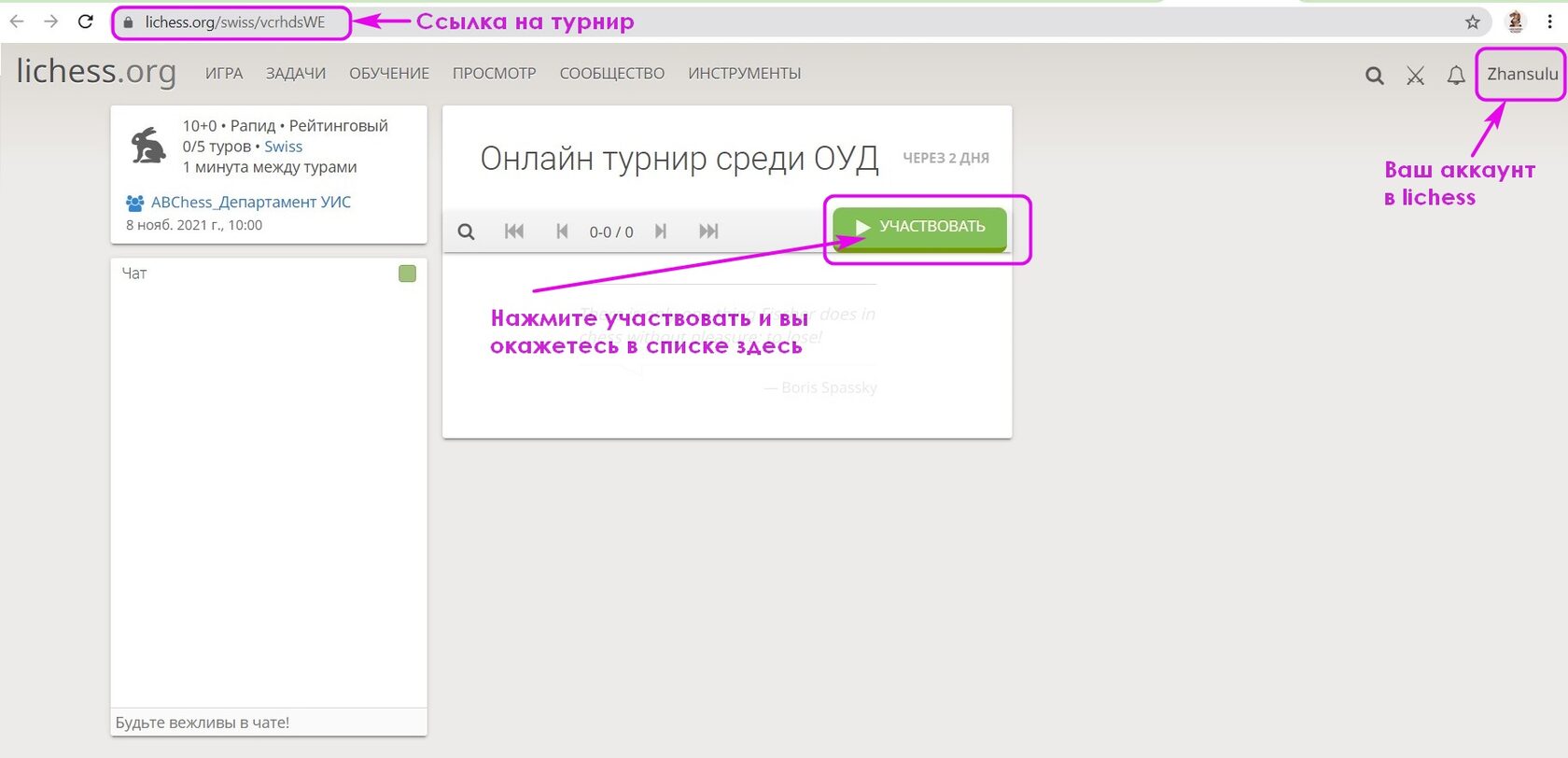1568x758 pixels.
Task: Open the ИНСТРУМЕНТЫ menu
Action: pyautogui.click(x=745, y=74)
